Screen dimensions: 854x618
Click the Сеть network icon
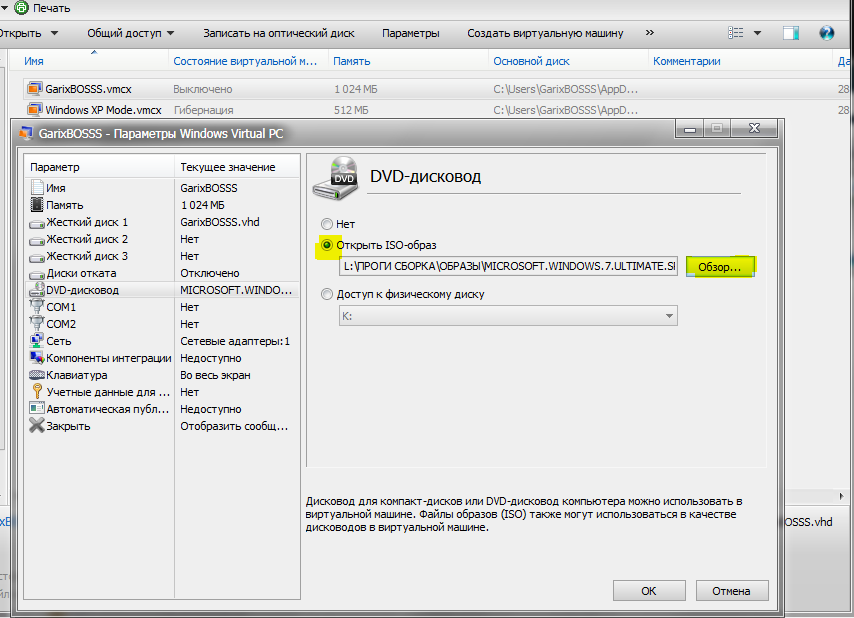pos(36,341)
